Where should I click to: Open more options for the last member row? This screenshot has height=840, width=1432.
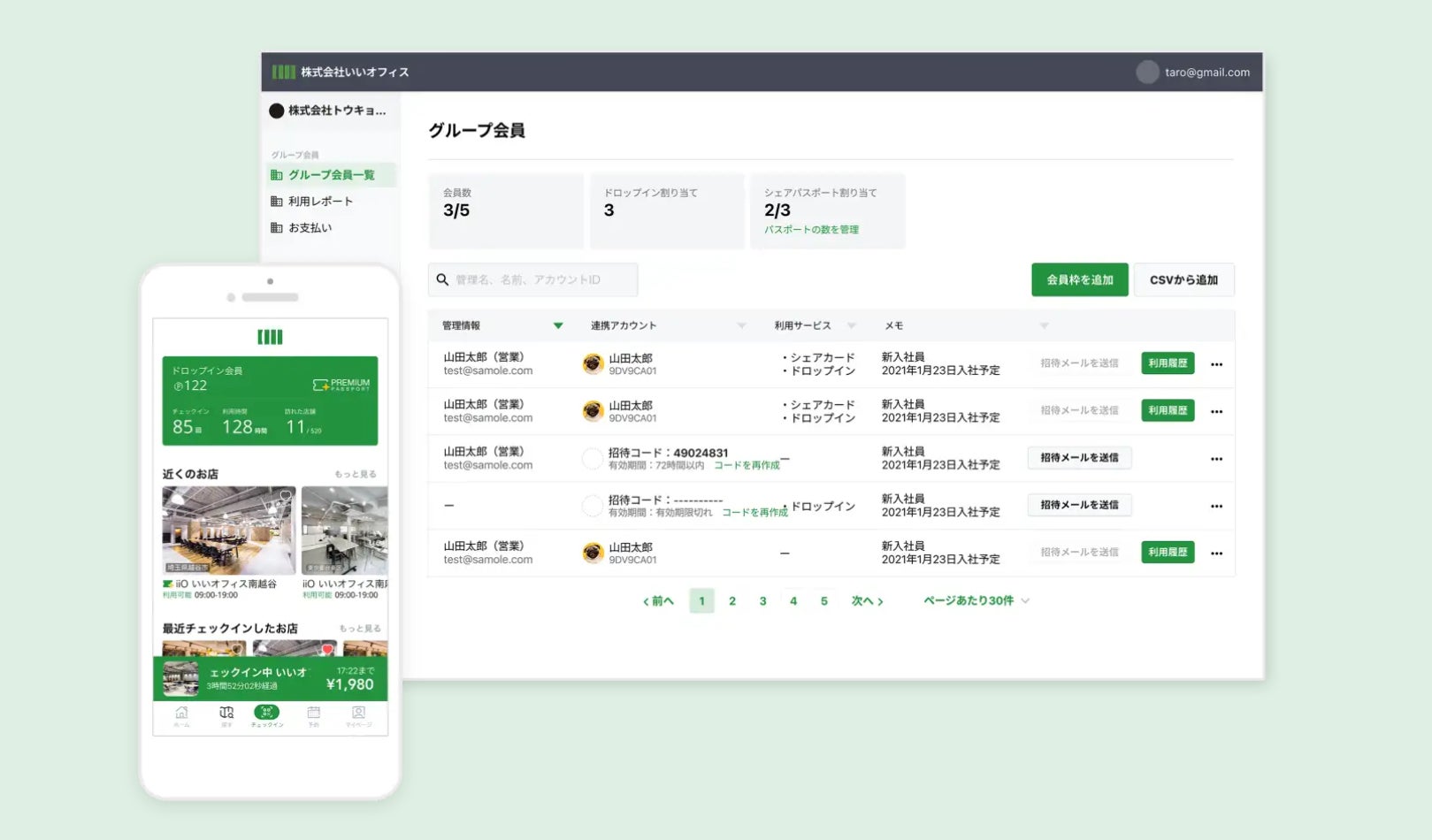point(1216,554)
